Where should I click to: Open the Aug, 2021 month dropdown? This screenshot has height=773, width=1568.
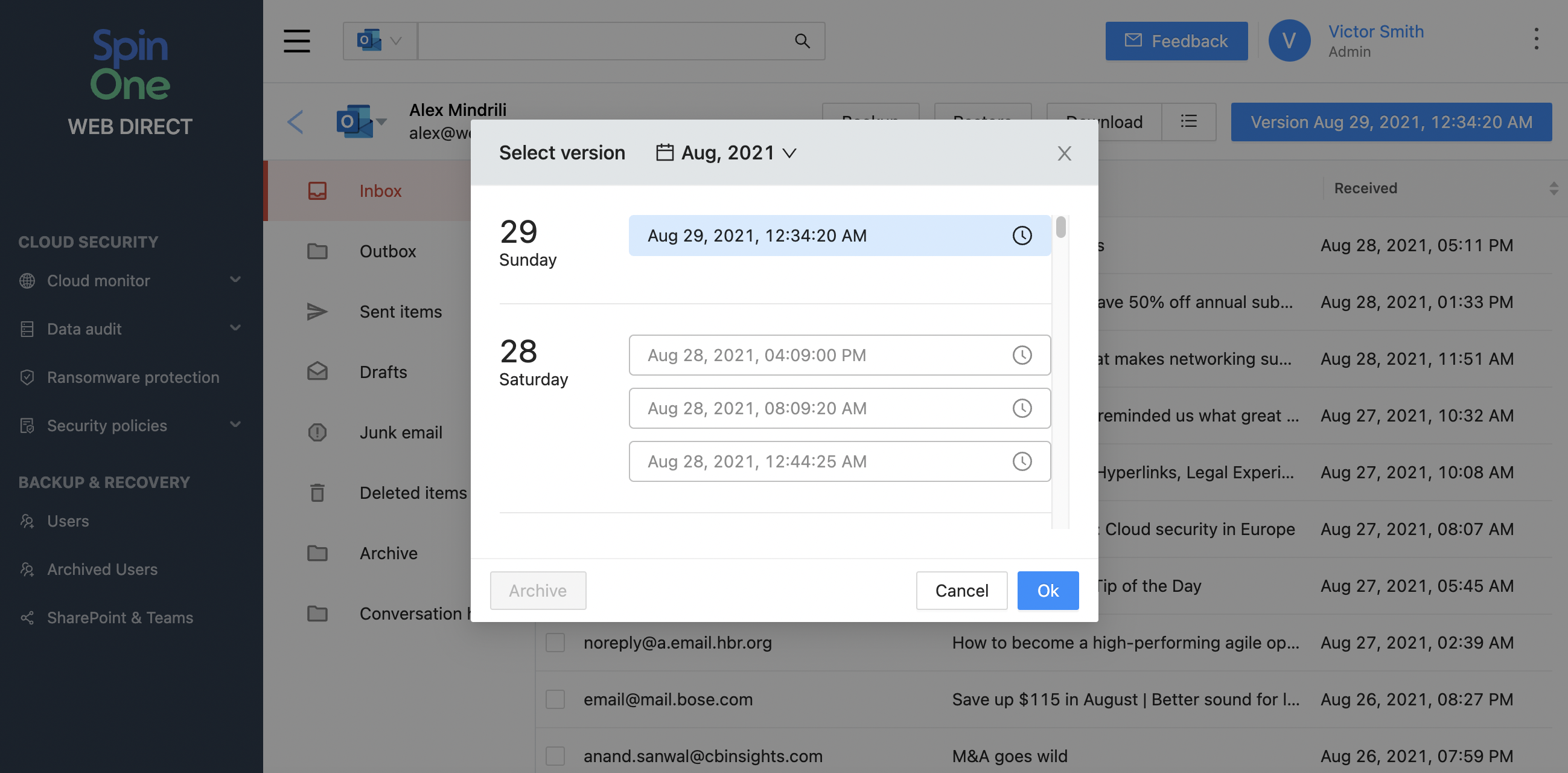pyautogui.click(x=725, y=152)
